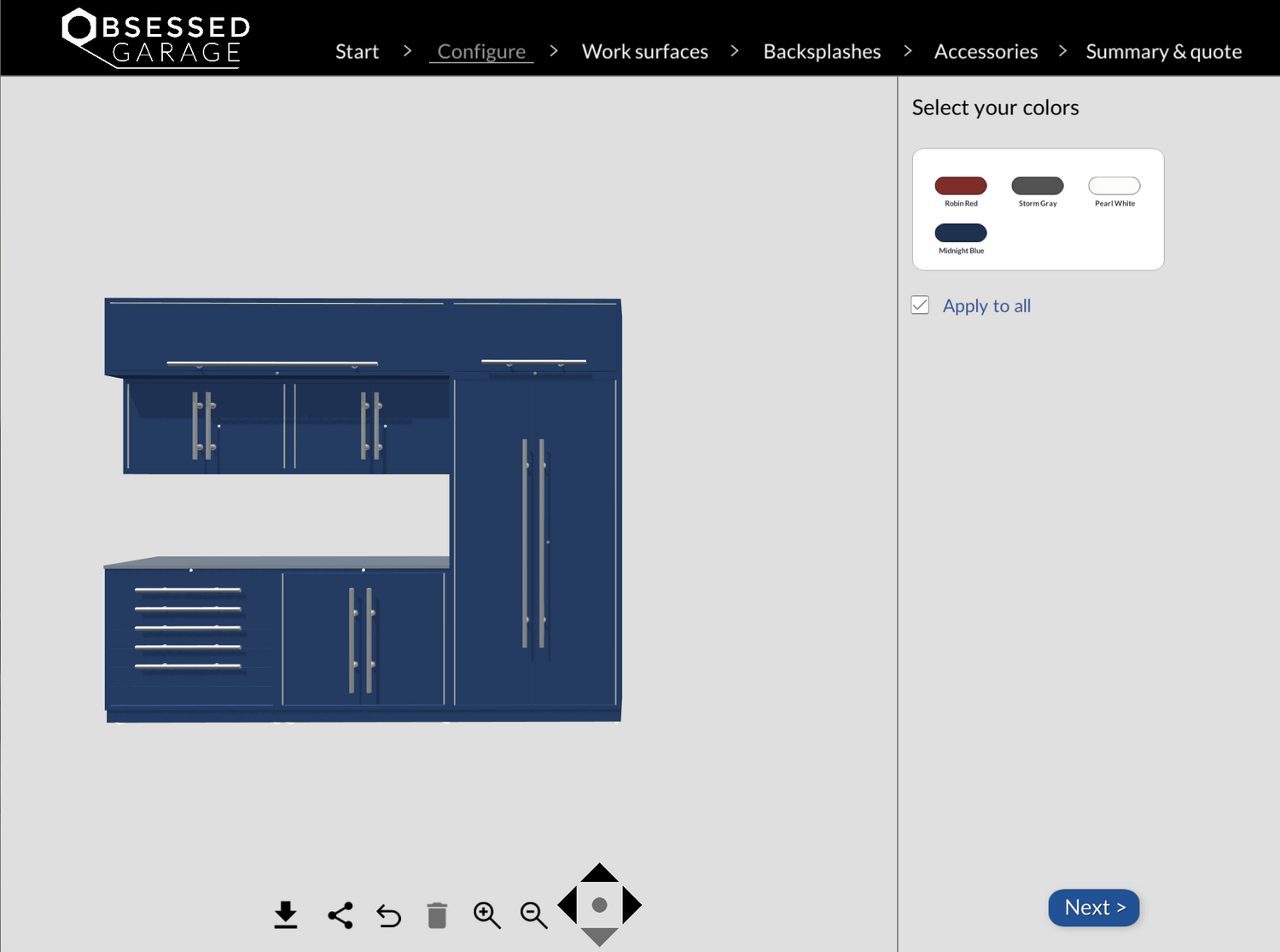Choose the Robin Red color swatch
The width and height of the screenshot is (1280, 952).
(x=961, y=186)
